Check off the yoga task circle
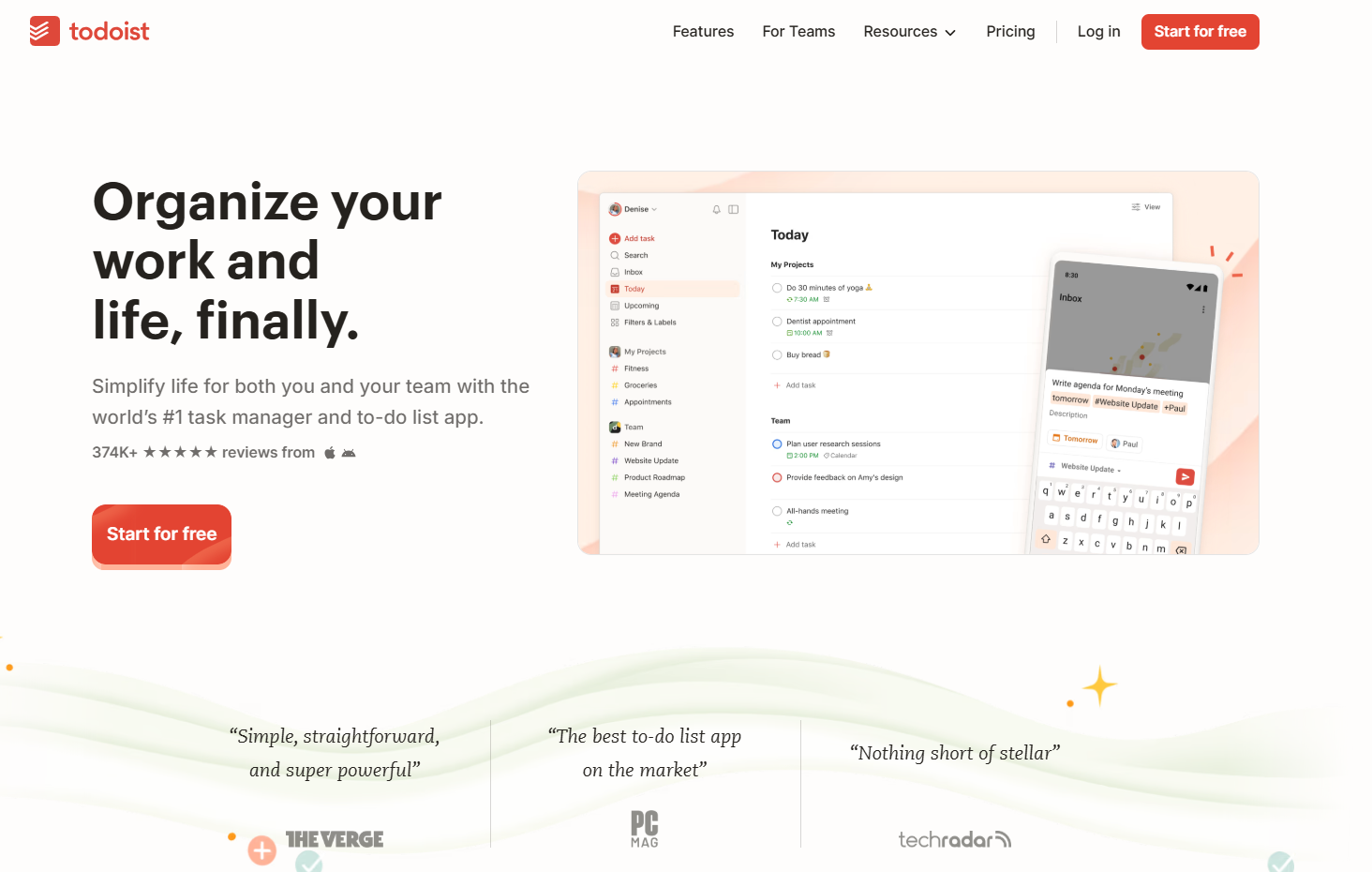 [777, 288]
